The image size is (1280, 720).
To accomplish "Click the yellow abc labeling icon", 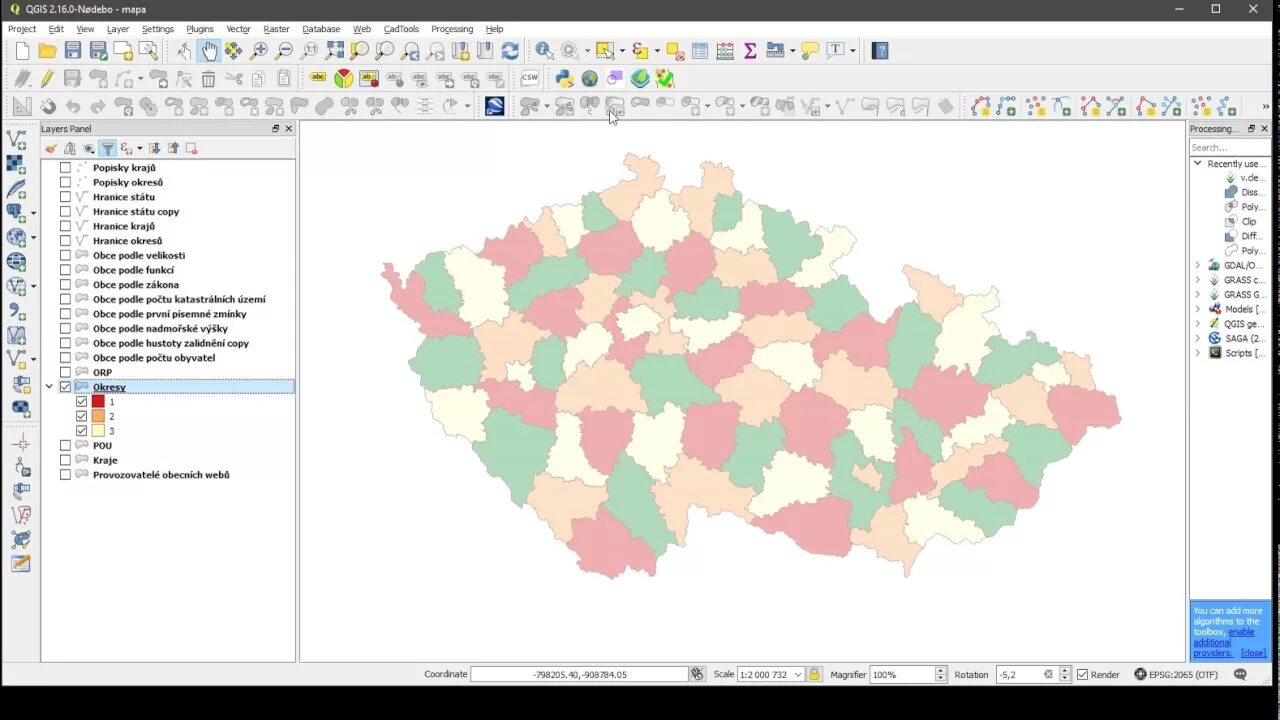I will tap(318, 78).
